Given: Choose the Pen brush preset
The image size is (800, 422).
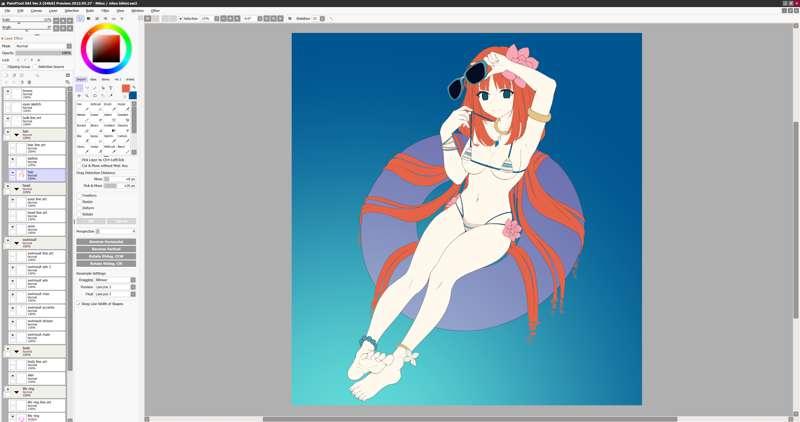Looking at the screenshot, I should point(81,106).
